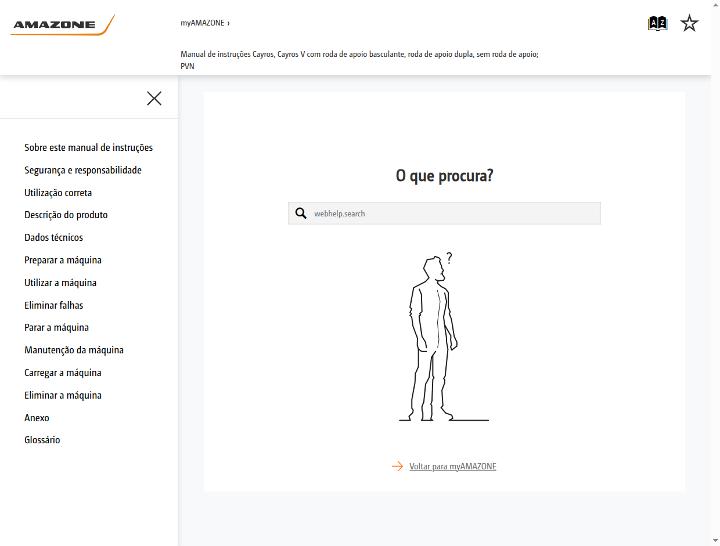Click the orange arrow beside Voltar link
The image size is (720, 546).
pos(397,467)
